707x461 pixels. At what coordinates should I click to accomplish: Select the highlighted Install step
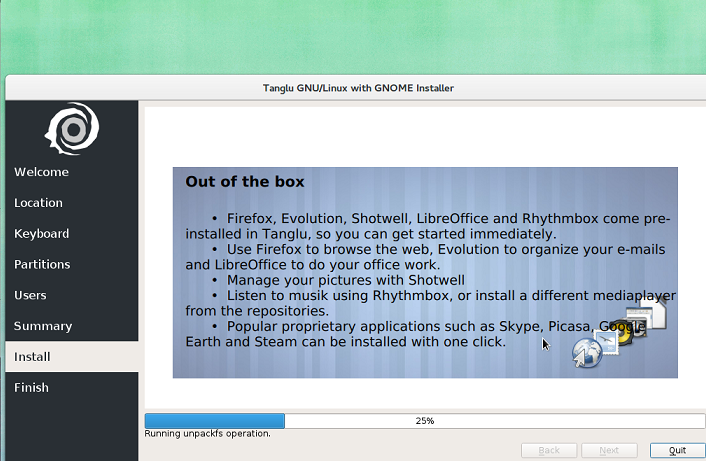(72, 356)
